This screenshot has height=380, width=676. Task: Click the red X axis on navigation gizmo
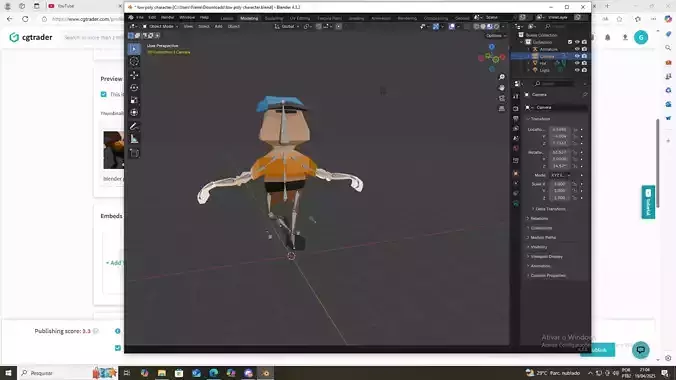pos(502,57)
